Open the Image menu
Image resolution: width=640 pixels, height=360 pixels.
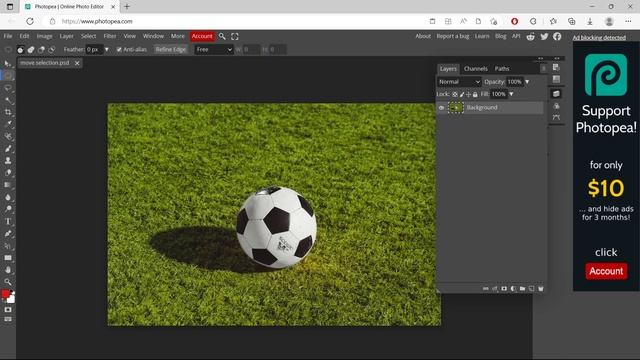coord(44,36)
